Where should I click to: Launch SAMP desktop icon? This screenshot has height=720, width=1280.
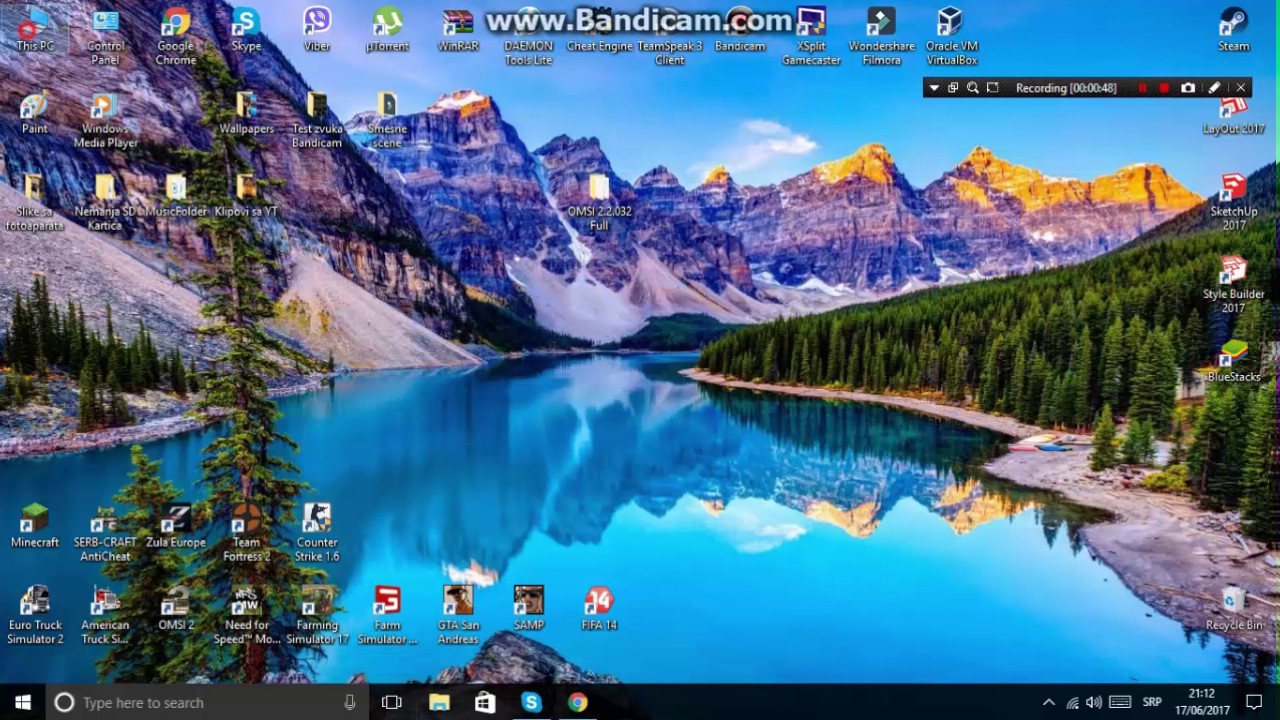tap(528, 610)
